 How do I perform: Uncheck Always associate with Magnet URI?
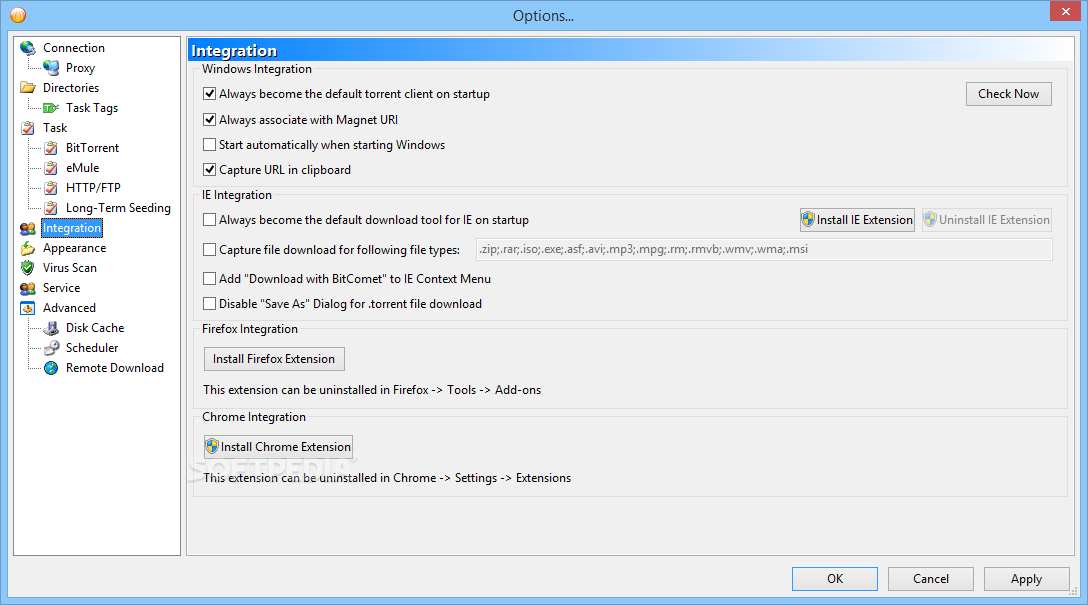209,119
